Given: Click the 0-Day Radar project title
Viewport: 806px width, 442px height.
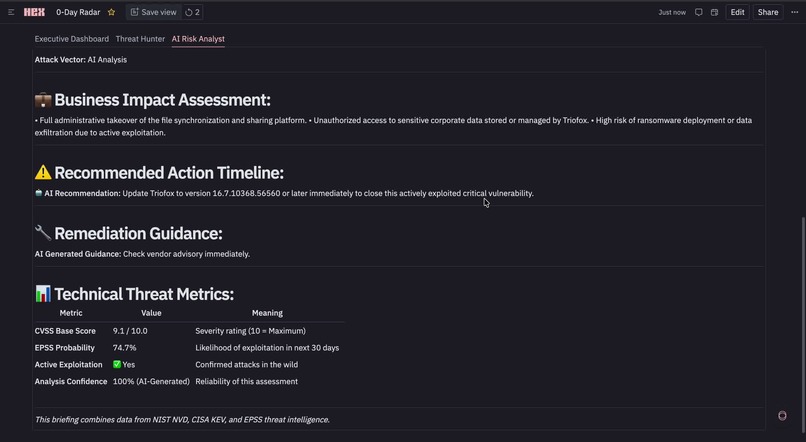Looking at the screenshot, I should pos(78,12).
